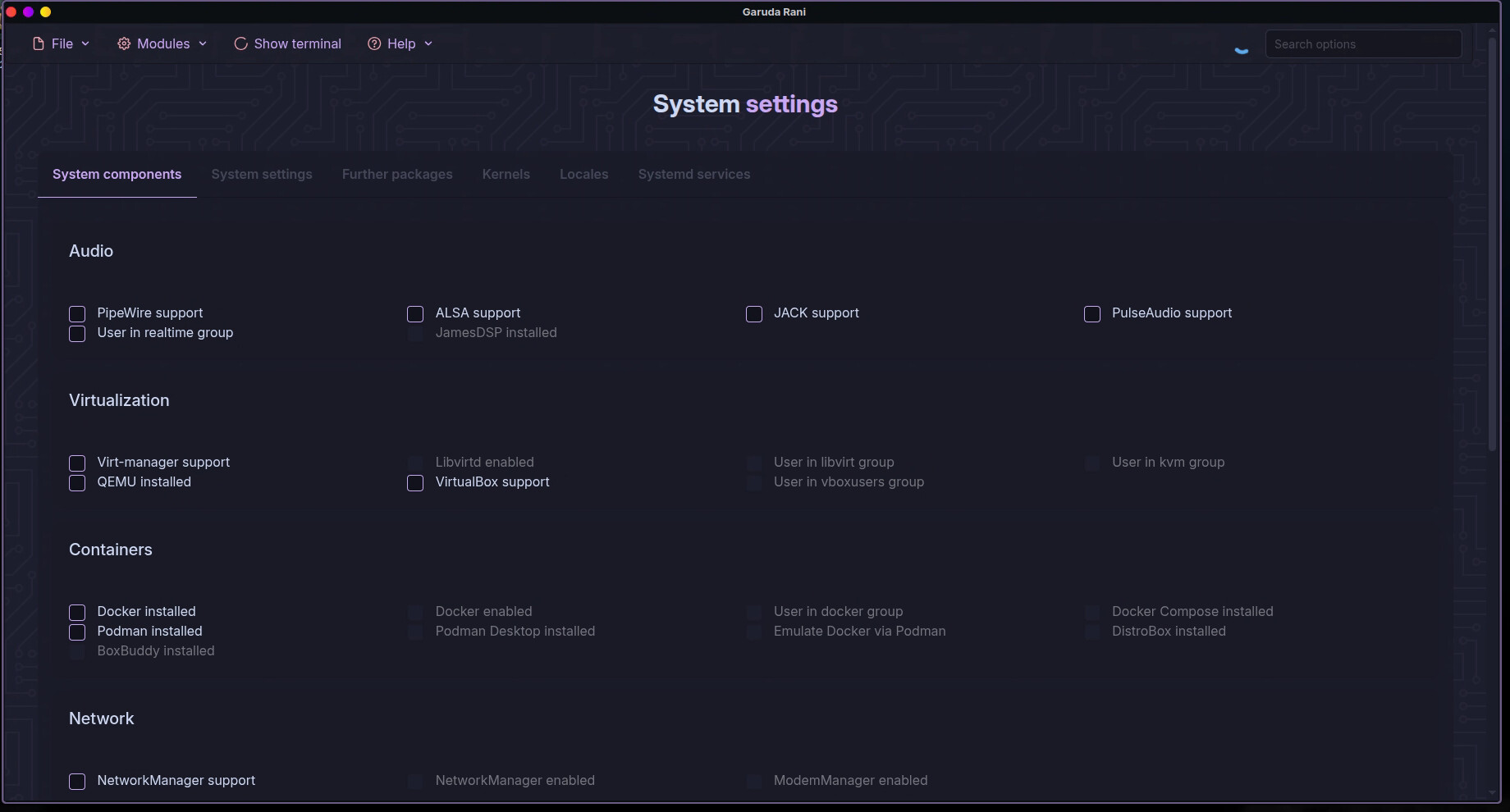Click User in vboxusers group checkbox
The height and width of the screenshot is (812, 1510).
754,483
